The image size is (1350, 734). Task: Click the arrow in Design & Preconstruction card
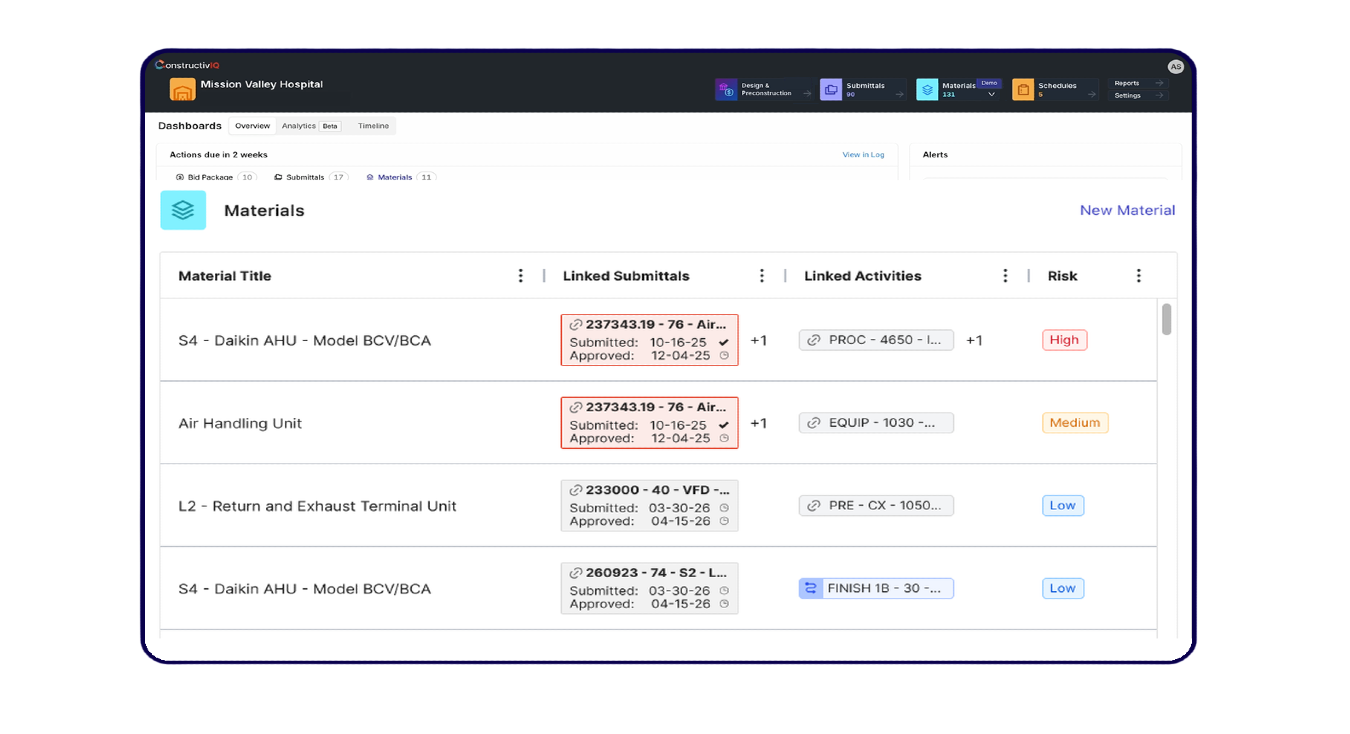tap(807, 94)
